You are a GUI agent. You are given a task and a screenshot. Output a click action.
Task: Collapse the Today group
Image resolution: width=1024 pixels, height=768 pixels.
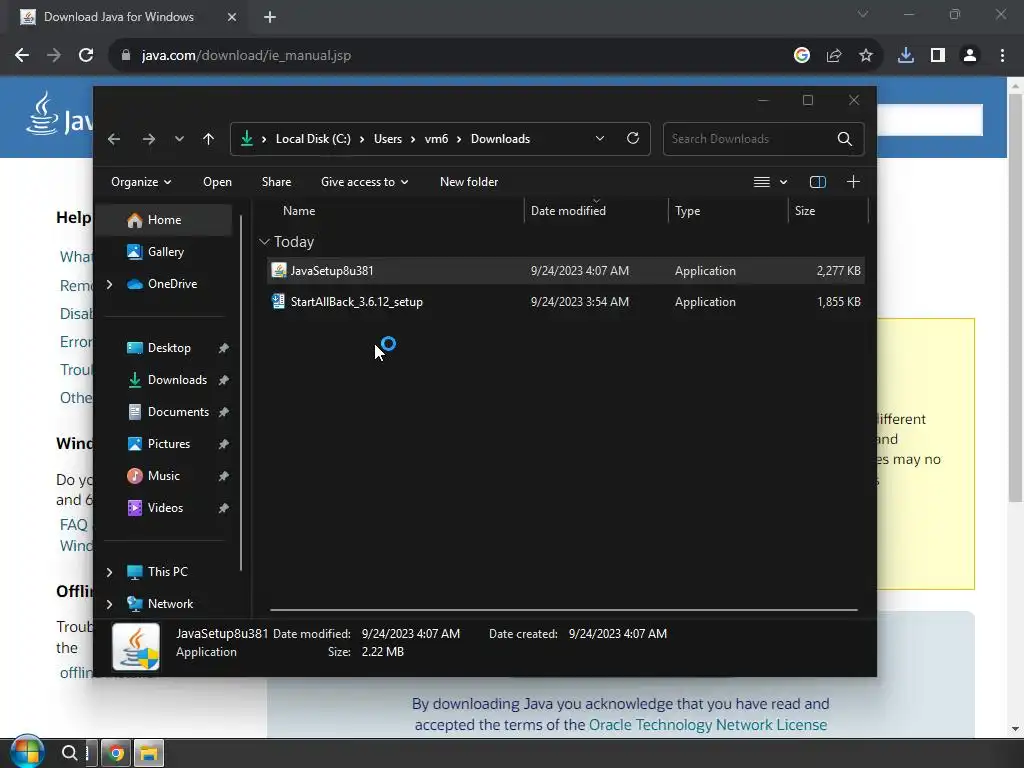pyautogui.click(x=264, y=242)
